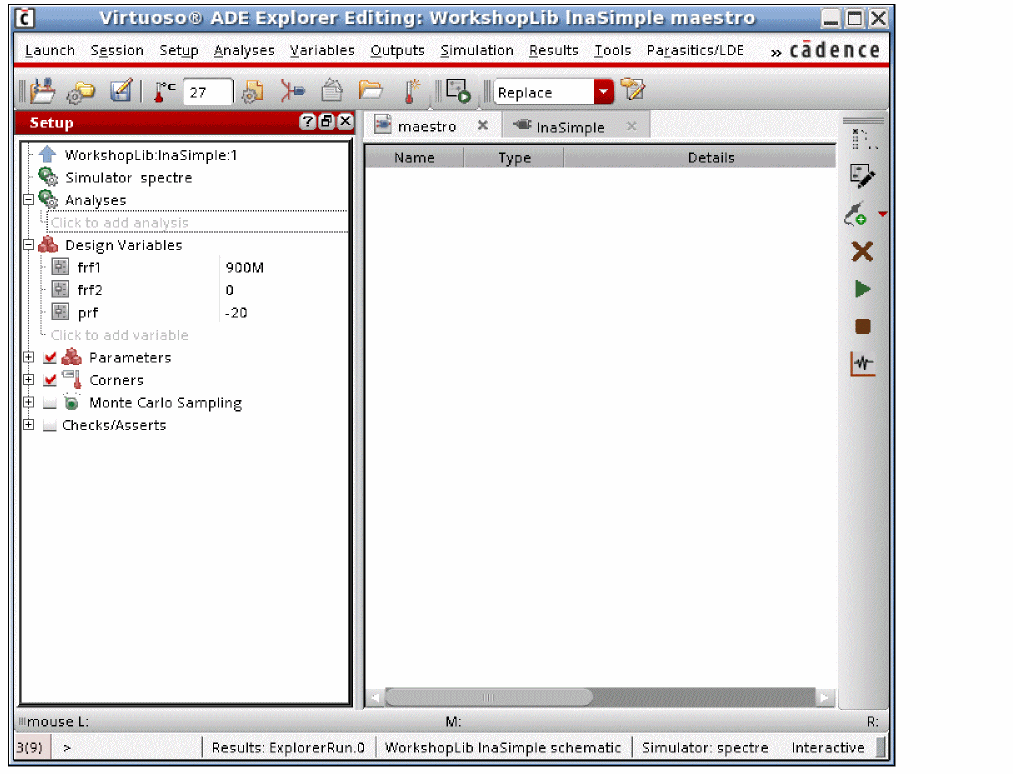Open the Launch menu
The width and height of the screenshot is (1013, 774).
pyautogui.click(x=50, y=50)
